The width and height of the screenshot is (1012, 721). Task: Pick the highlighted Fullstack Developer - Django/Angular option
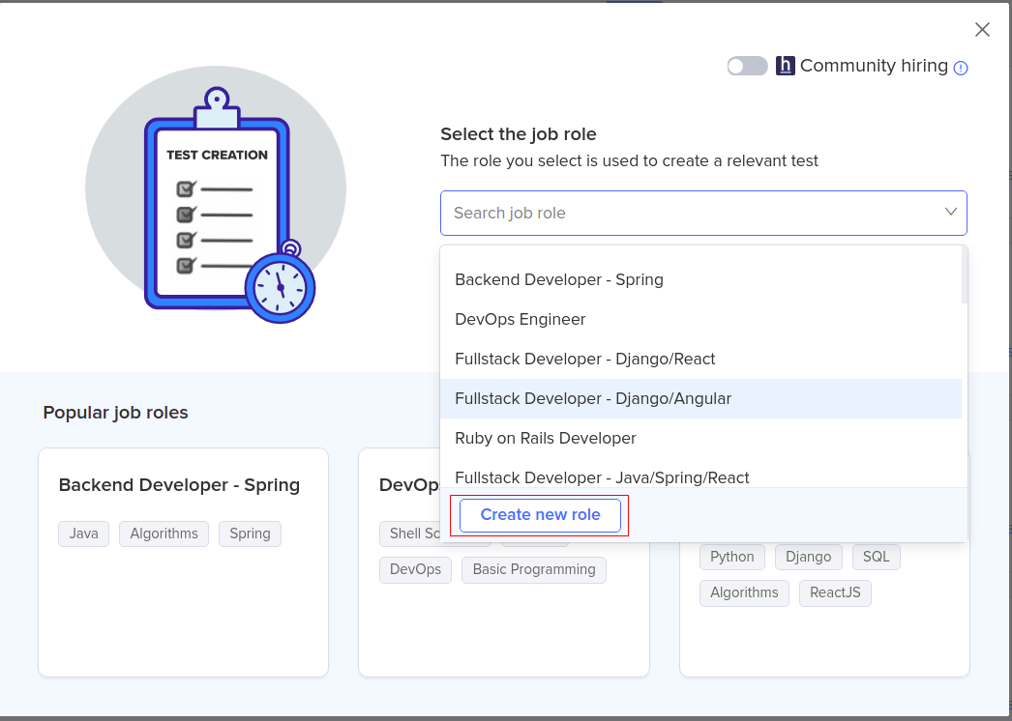pos(593,399)
